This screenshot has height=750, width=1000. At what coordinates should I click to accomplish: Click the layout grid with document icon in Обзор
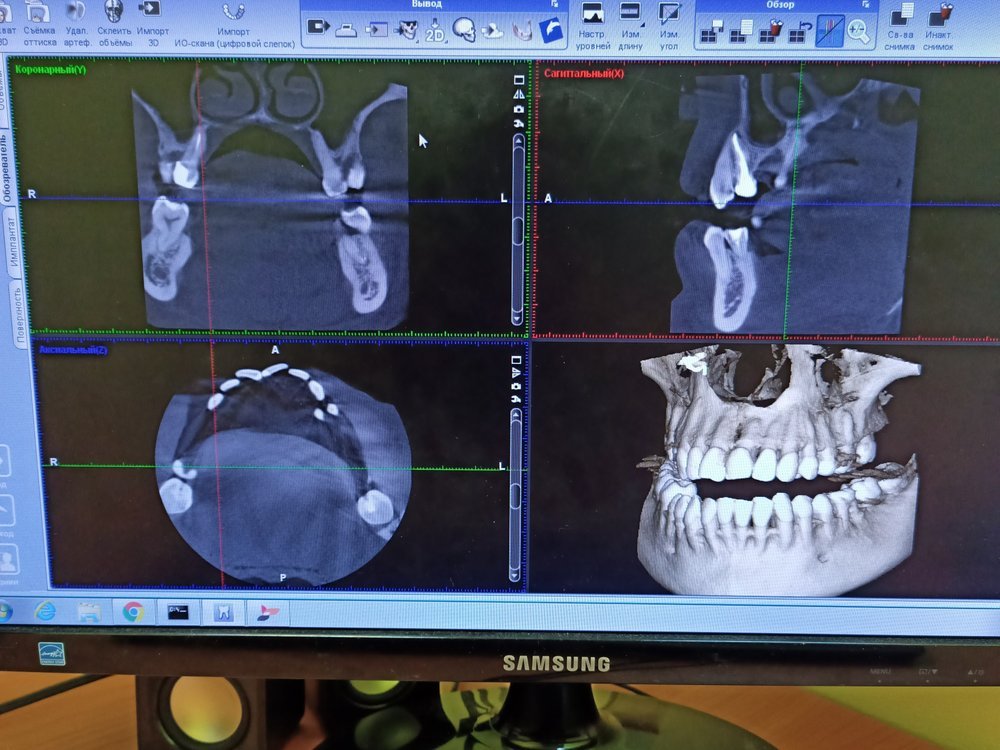[x=741, y=32]
